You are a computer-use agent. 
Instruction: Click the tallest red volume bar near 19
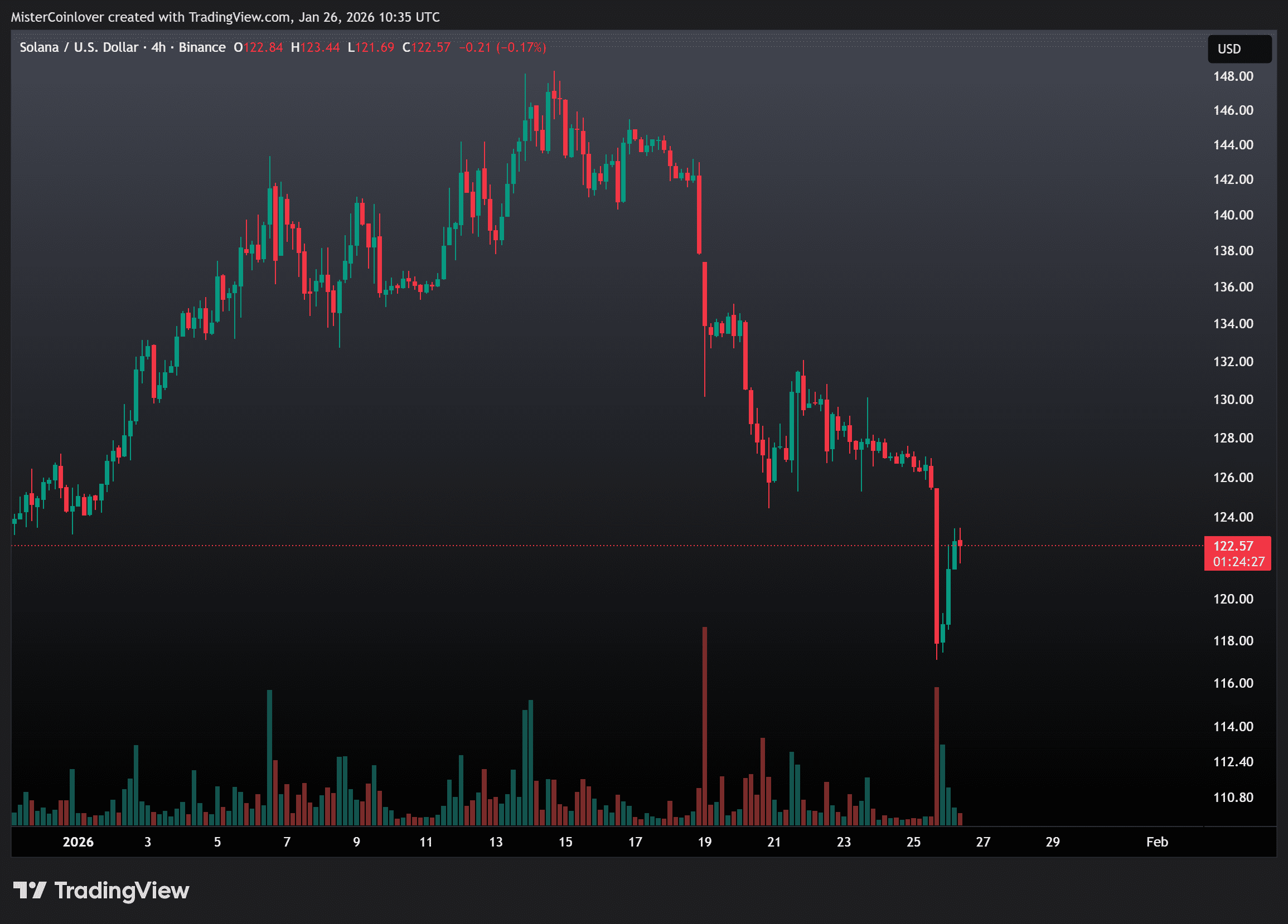pos(705,727)
